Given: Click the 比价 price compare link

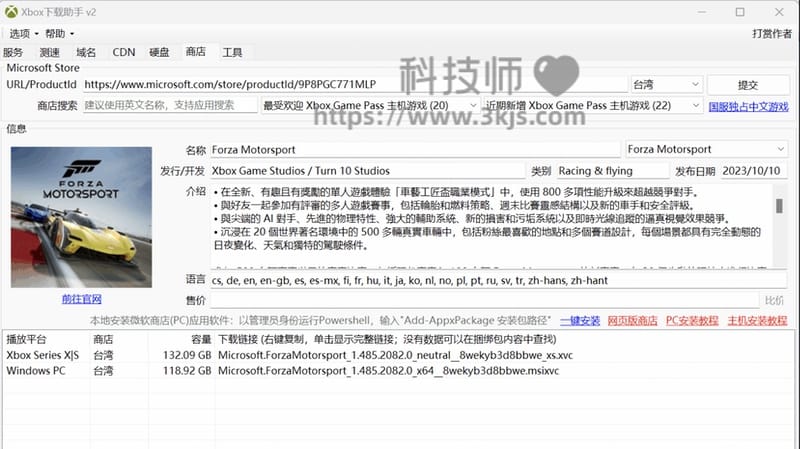Looking at the screenshot, I should tap(774, 301).
